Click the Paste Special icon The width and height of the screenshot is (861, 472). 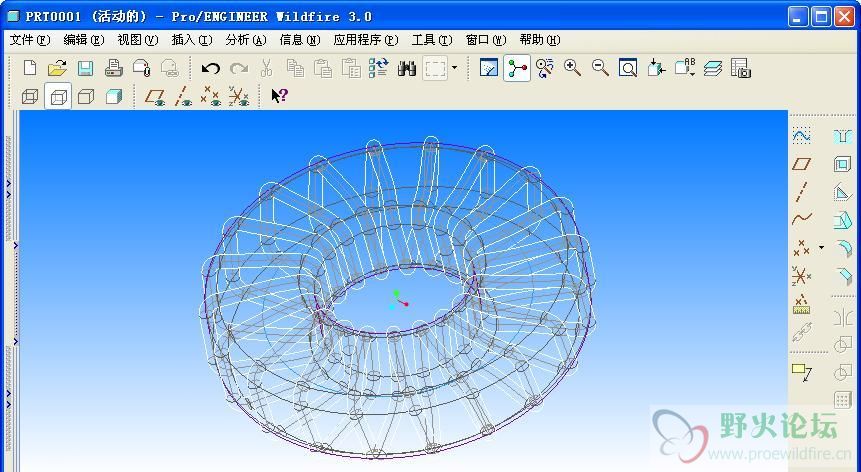[x=350, y=68]
